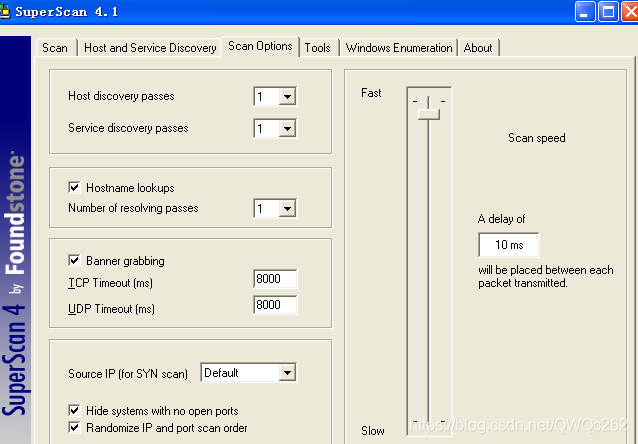The image size is (638, 444).
Task: Select the Scan Options tab
Action: (260, 46)
